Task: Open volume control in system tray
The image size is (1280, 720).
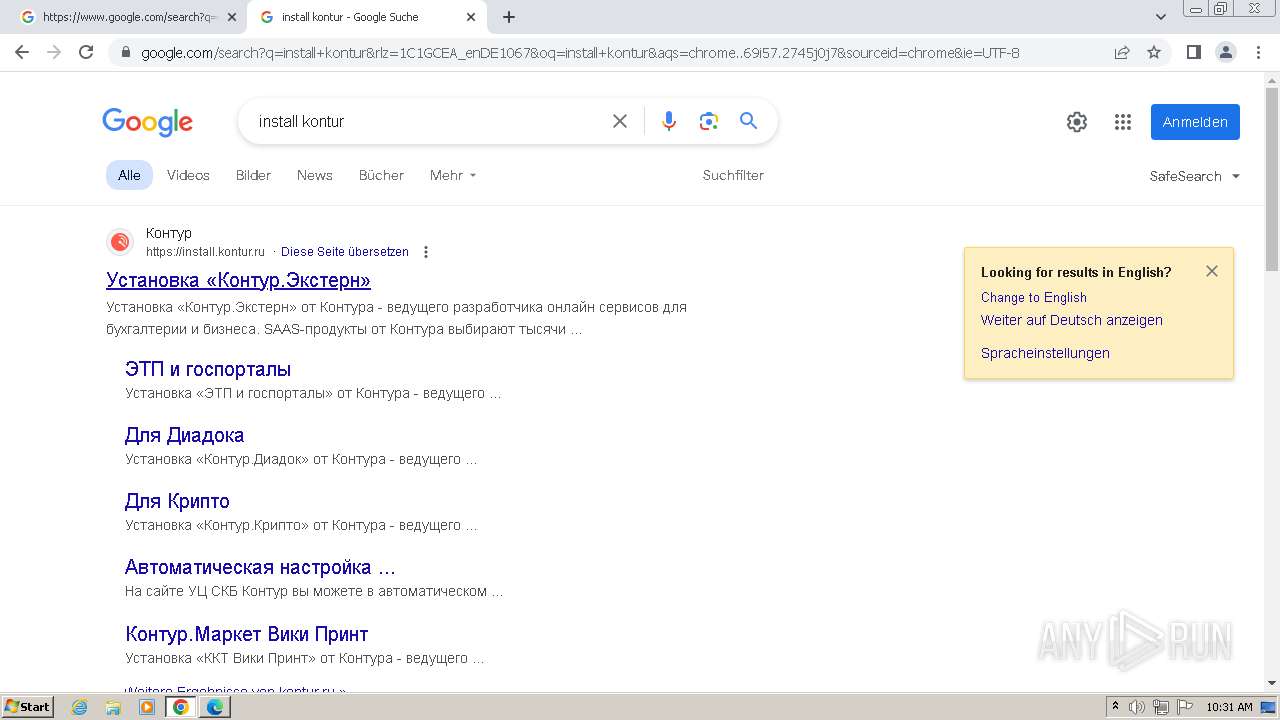Action: [1137, 707]
